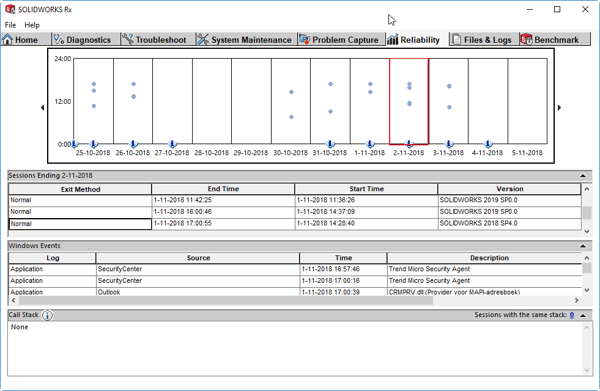Image resolution: width=600 pixels, height=391 pixels.
Task: Click CRMPRV.dll description cell
Action: (484, 292)
